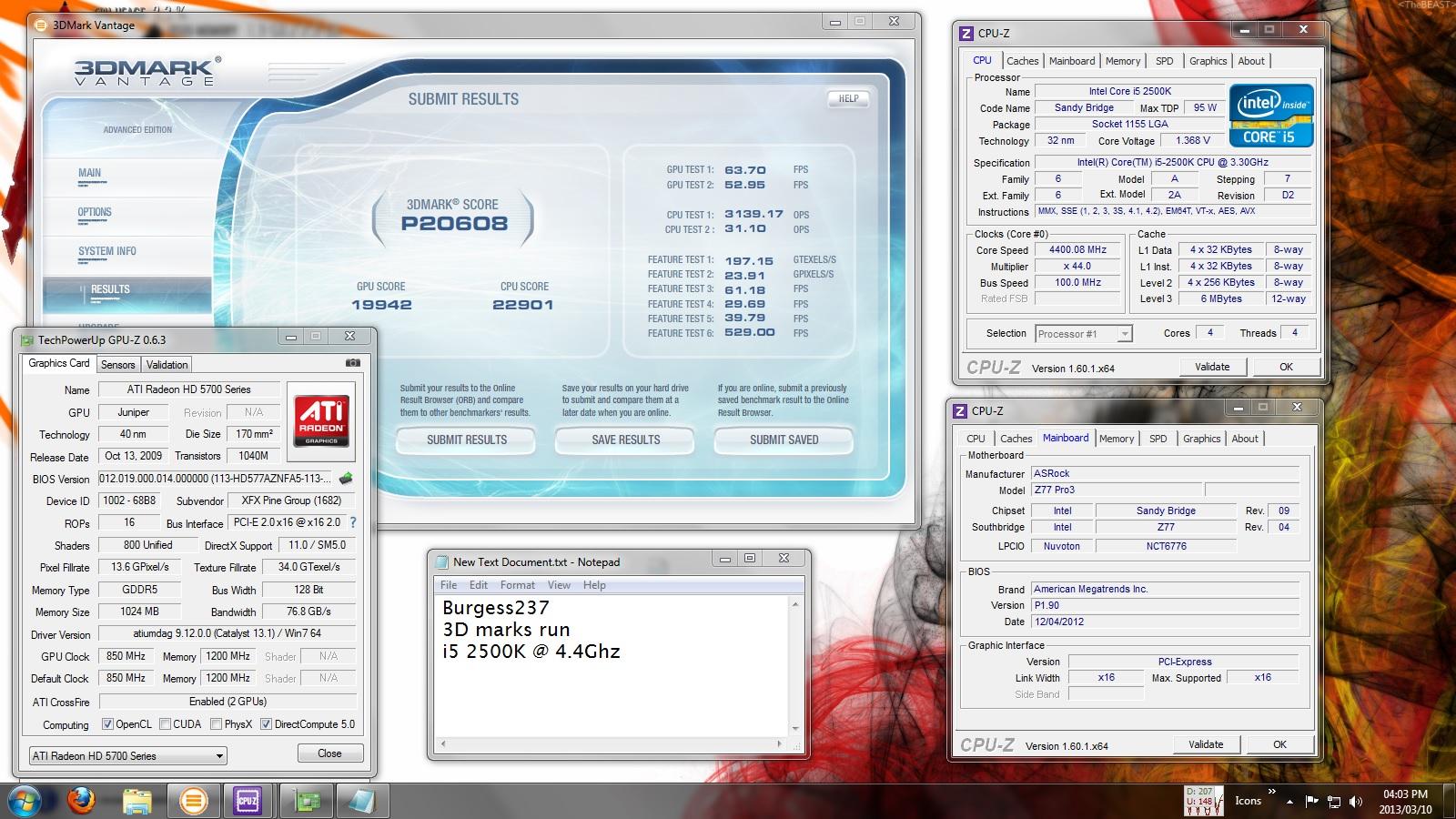The image size is (1456, 819).
Task: Select RESULTS in 3DMark sidebar
Action: [x=126, y=294]
